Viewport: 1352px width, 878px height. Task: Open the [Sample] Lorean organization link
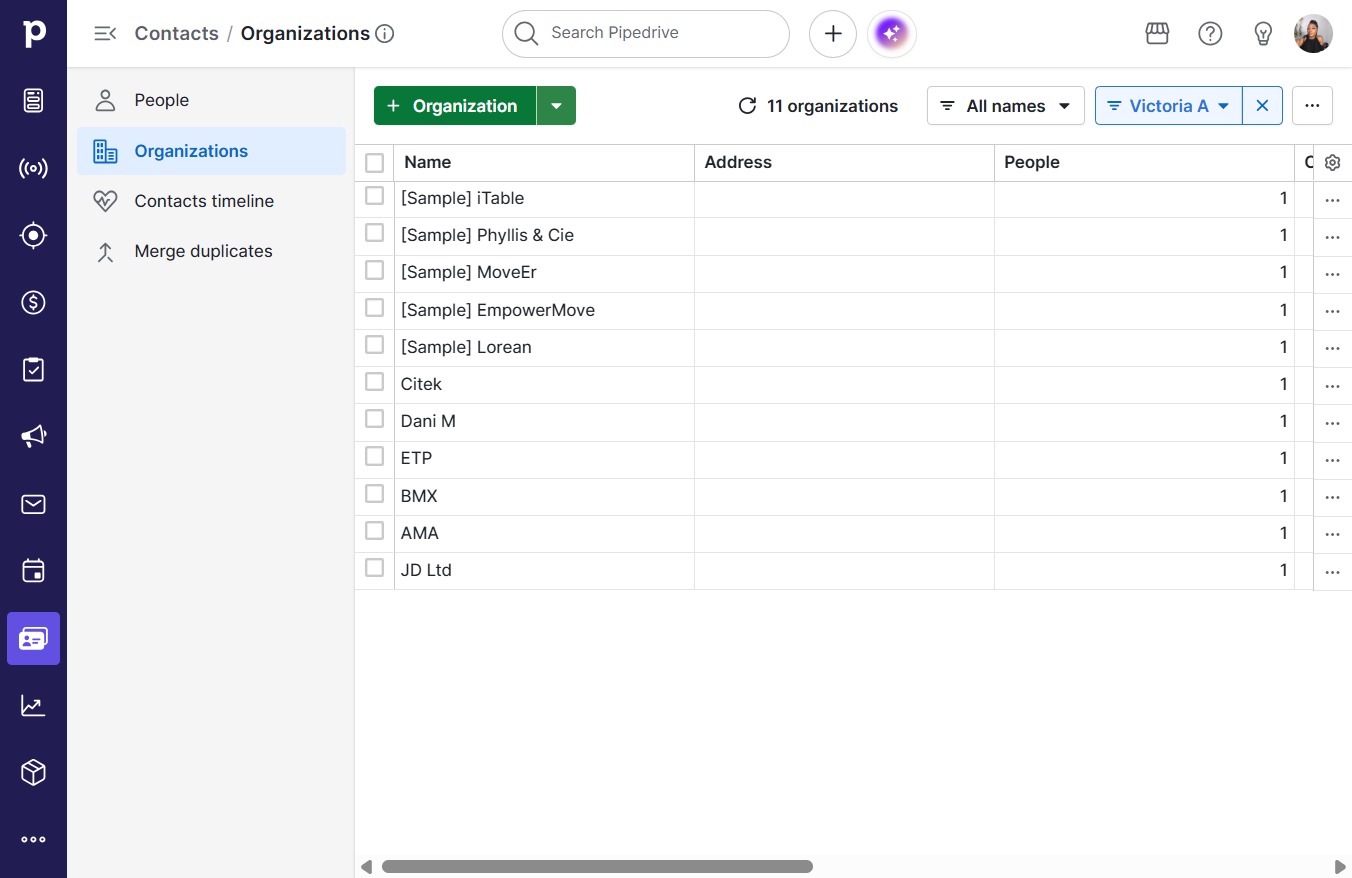point(466,347)
